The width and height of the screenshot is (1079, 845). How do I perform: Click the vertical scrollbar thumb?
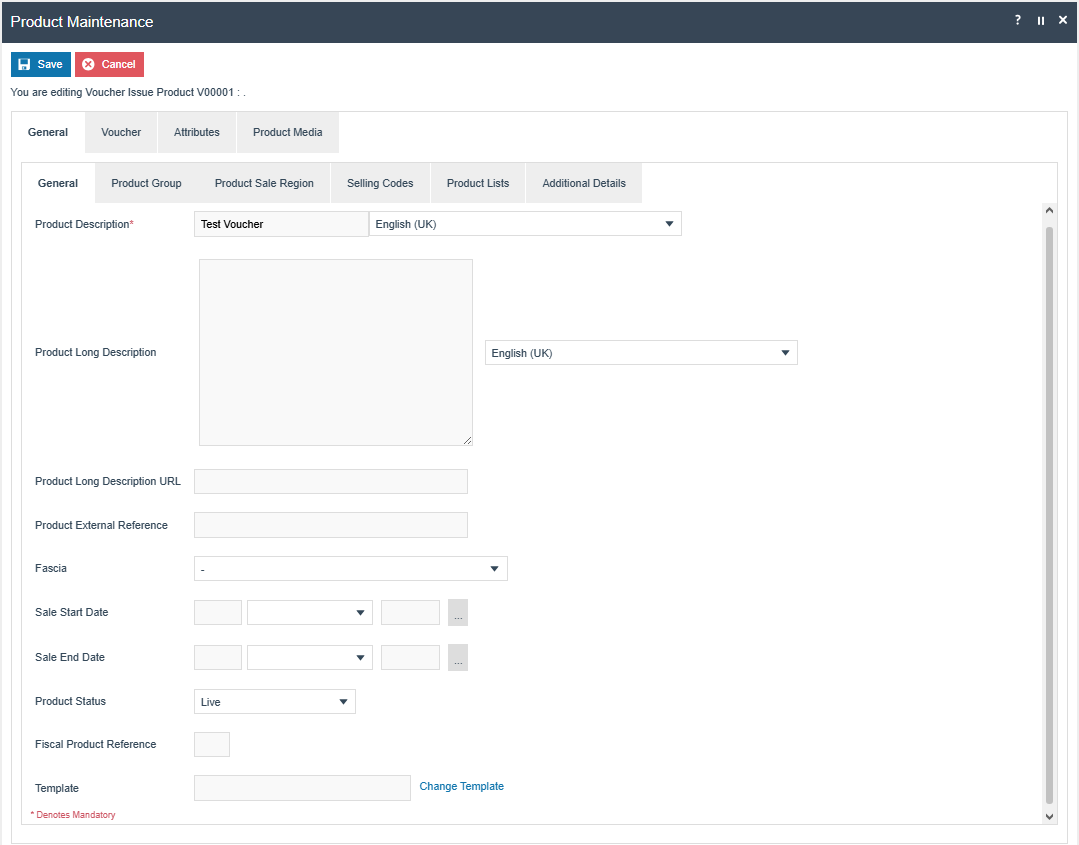(1049, 515)
